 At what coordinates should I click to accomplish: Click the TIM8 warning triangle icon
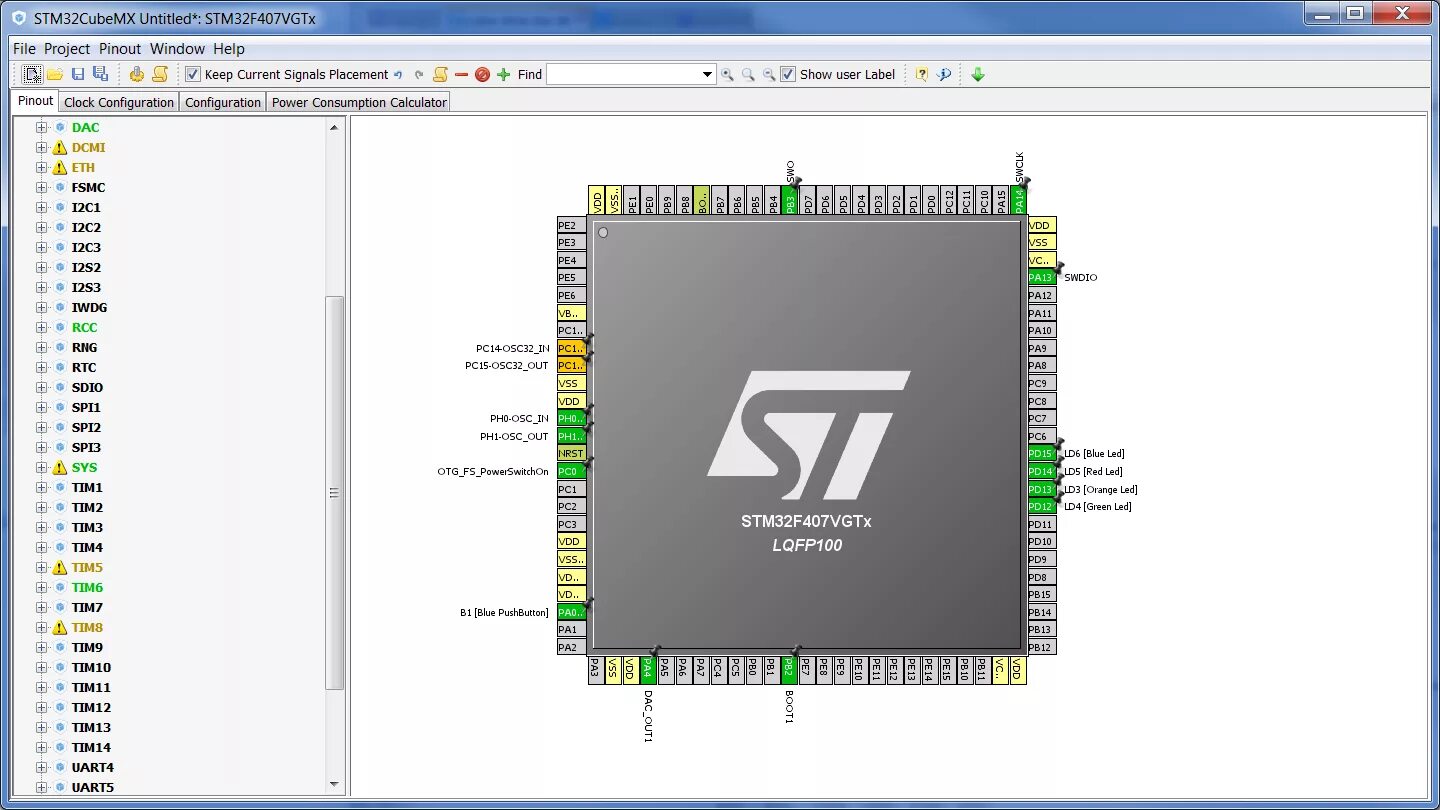(59, 628)
